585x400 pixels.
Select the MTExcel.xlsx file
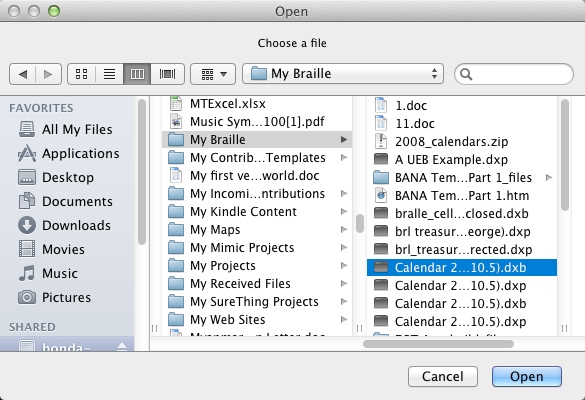click(x=257, y=103)
